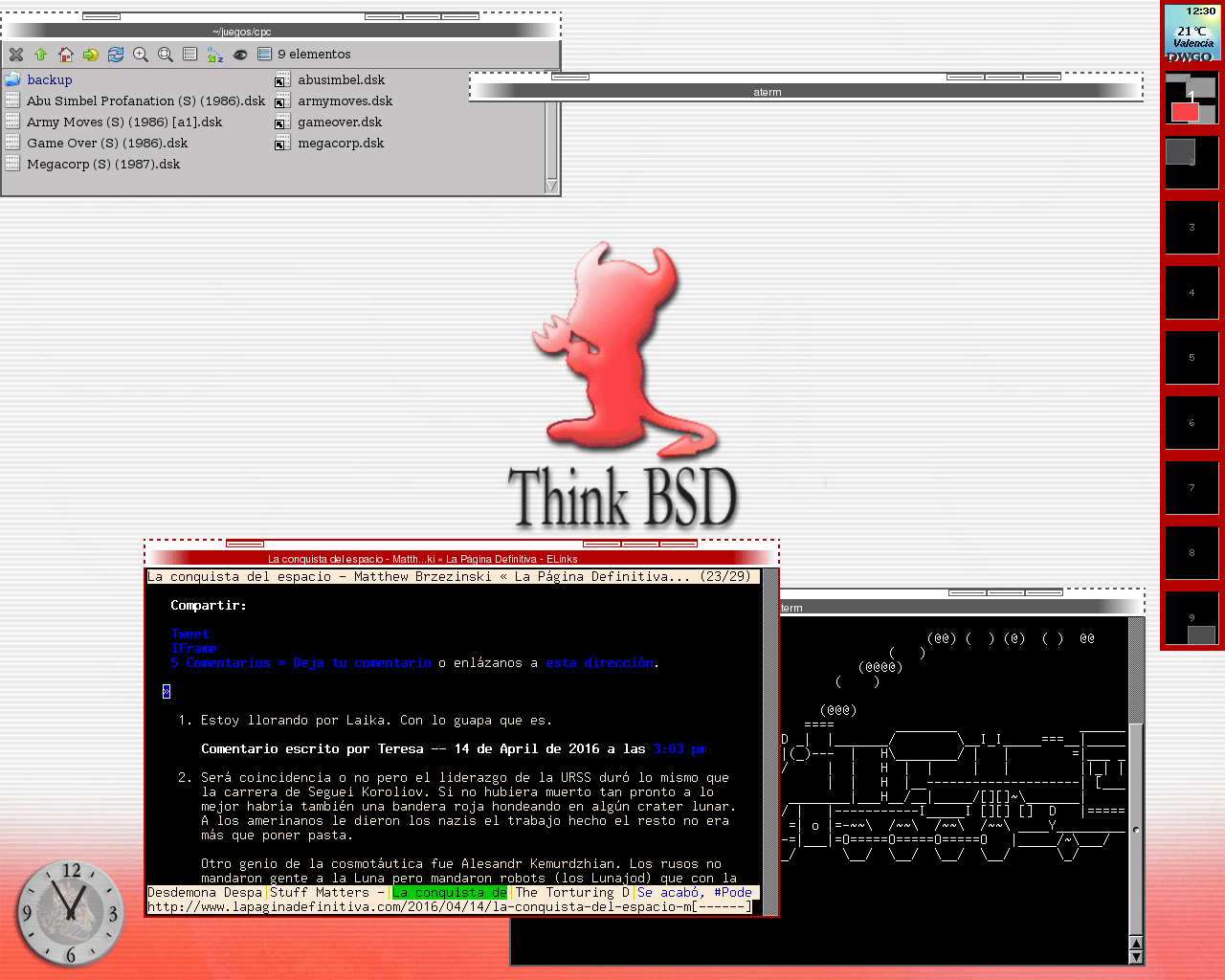Follow the 'Tweet' link in ELinks
The height and width of the screenshot is (980, 1225).
(x=189, y=635)
